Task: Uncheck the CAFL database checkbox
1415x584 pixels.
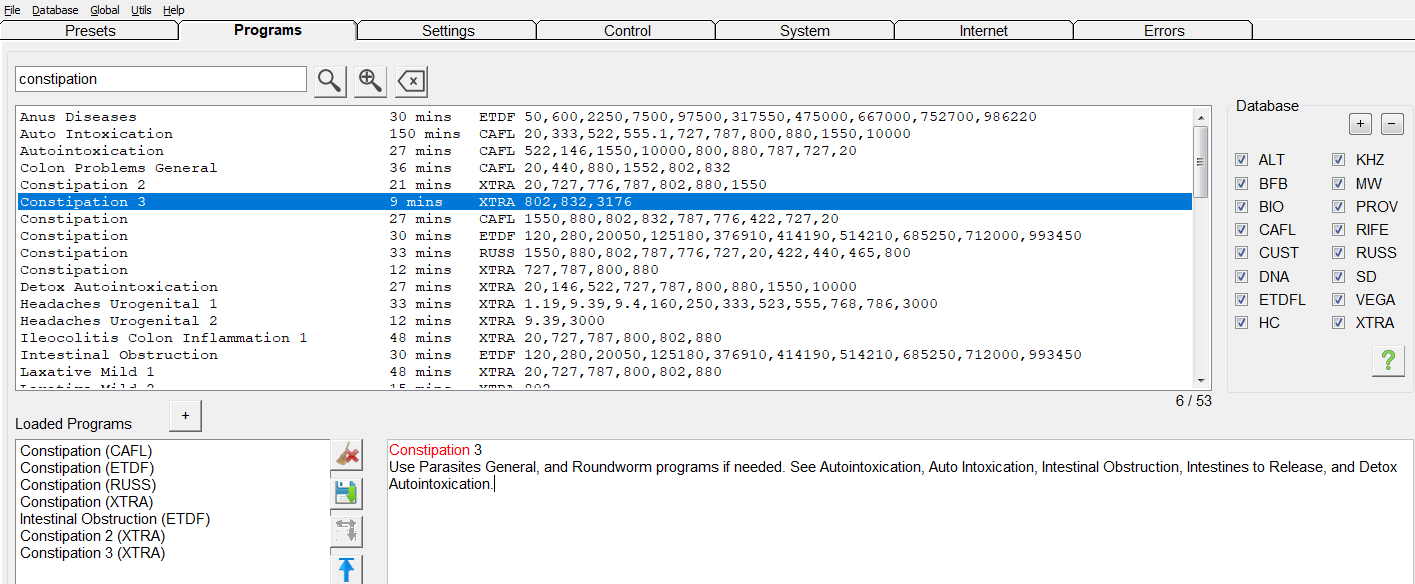Action: (1241, 230)
